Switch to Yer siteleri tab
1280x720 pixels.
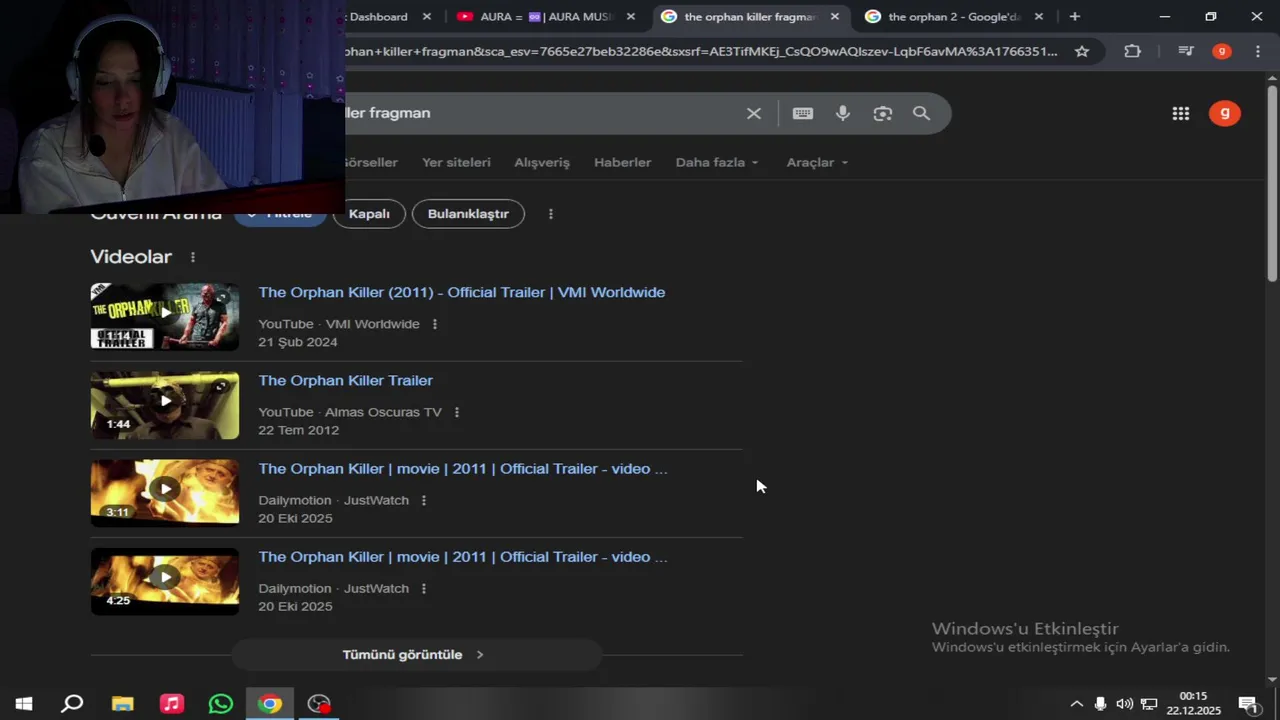456,162
